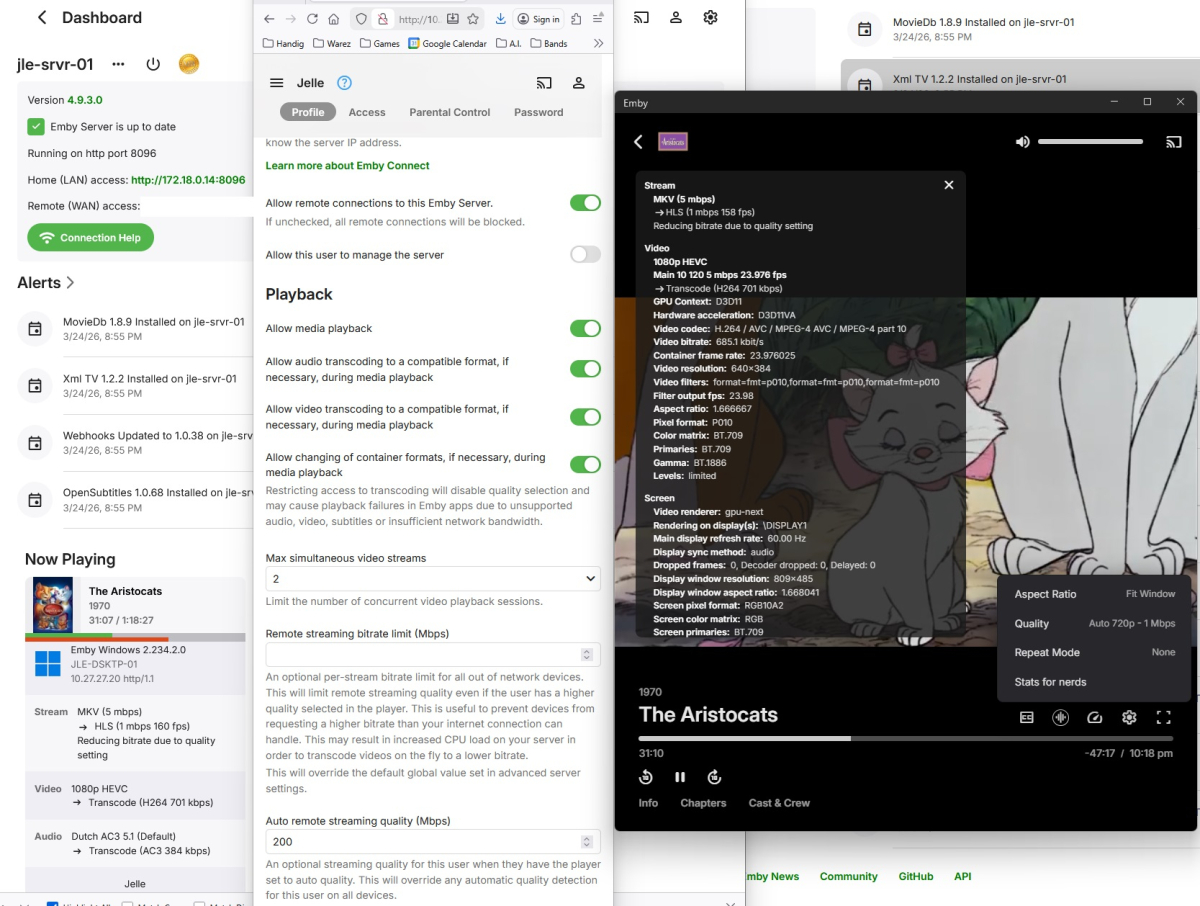Image resolution: width=1200 pixels, height=906 pixels.
Task: Switch to Access tab
Action: (x=367, y=112)
